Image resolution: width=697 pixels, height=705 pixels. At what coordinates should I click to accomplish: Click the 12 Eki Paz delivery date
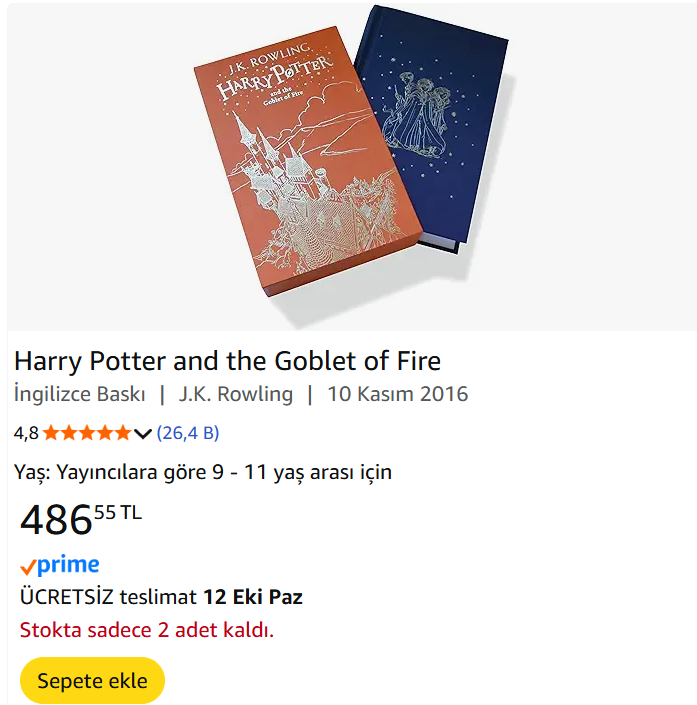[253, 598]
